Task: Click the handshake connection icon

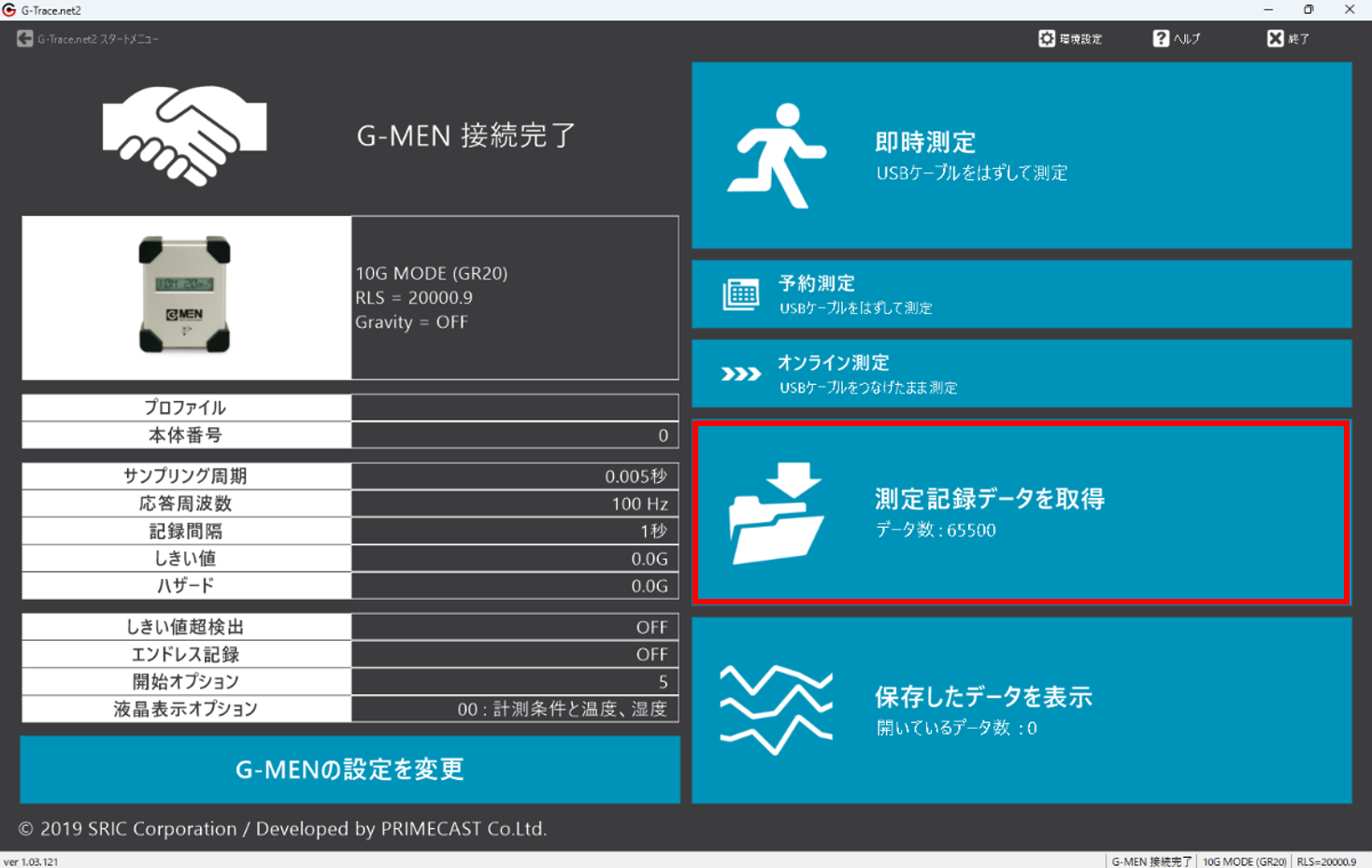Action: click(x=185, y=135)
